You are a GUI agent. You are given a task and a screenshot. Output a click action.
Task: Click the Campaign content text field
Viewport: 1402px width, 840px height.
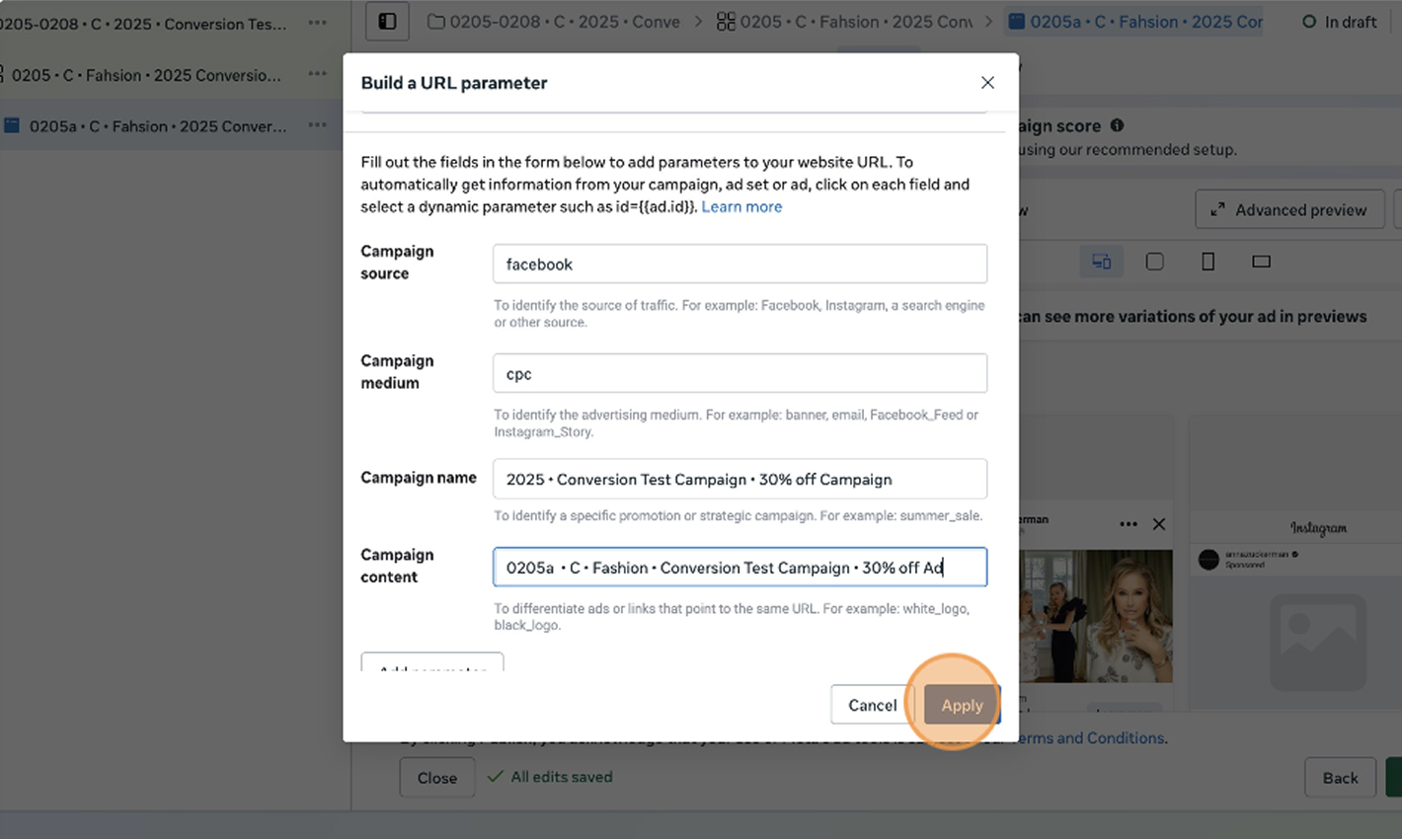tap(740, 568)
